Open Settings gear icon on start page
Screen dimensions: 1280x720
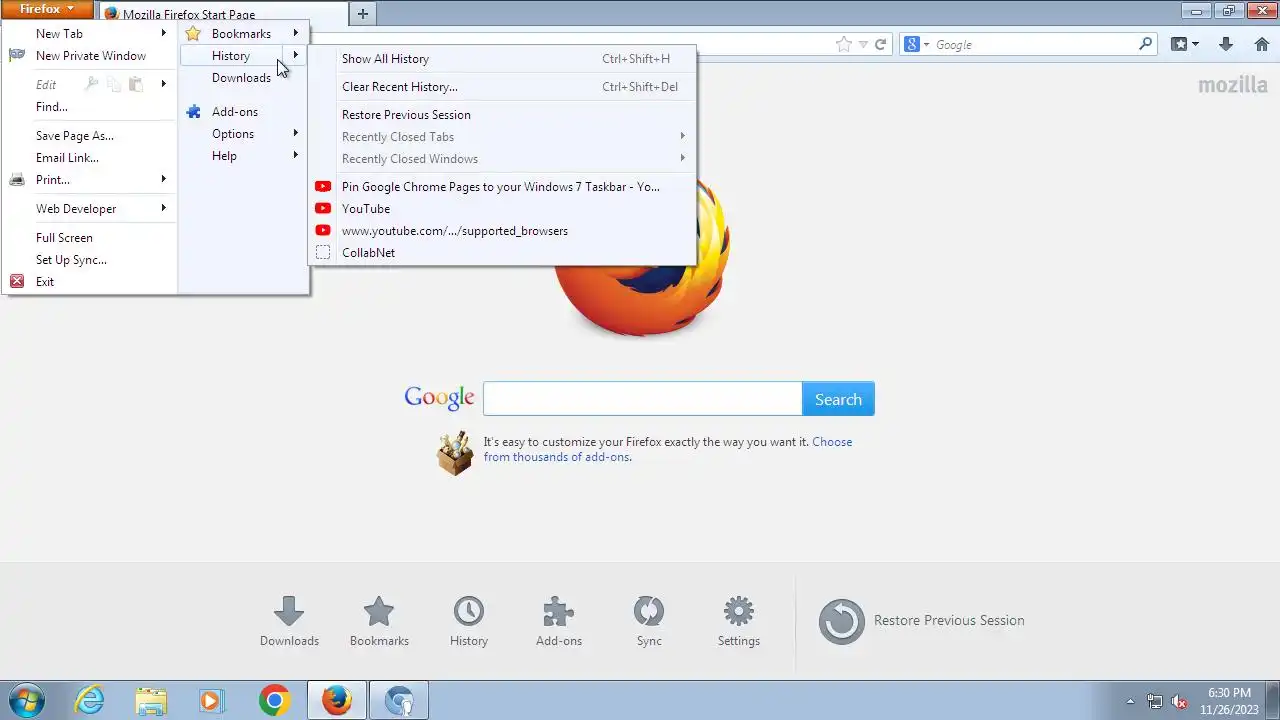[738, 611]
